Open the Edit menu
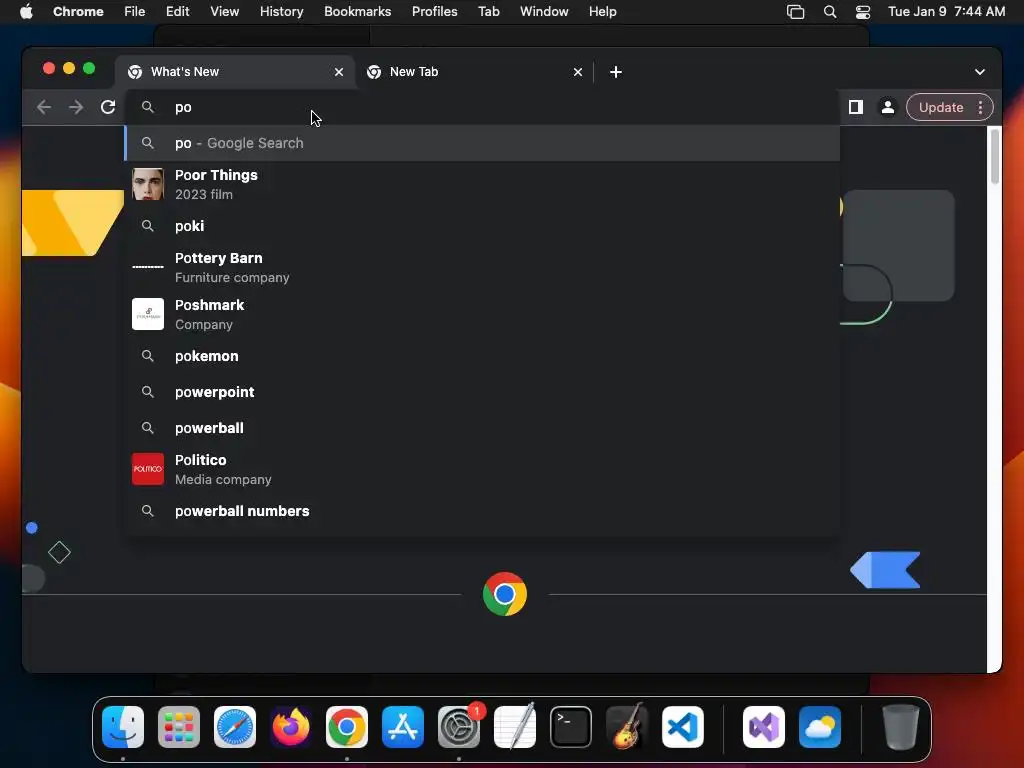The height and width of the screenshot is (768, 1024). (x=177, y=11)
